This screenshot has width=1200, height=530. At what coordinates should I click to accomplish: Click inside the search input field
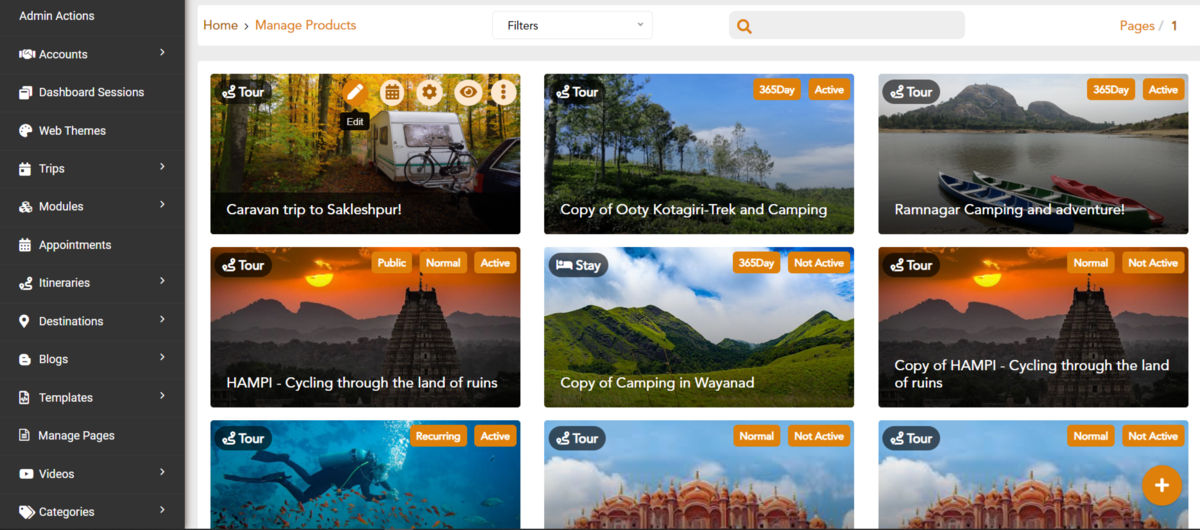[x=847, y=25]
